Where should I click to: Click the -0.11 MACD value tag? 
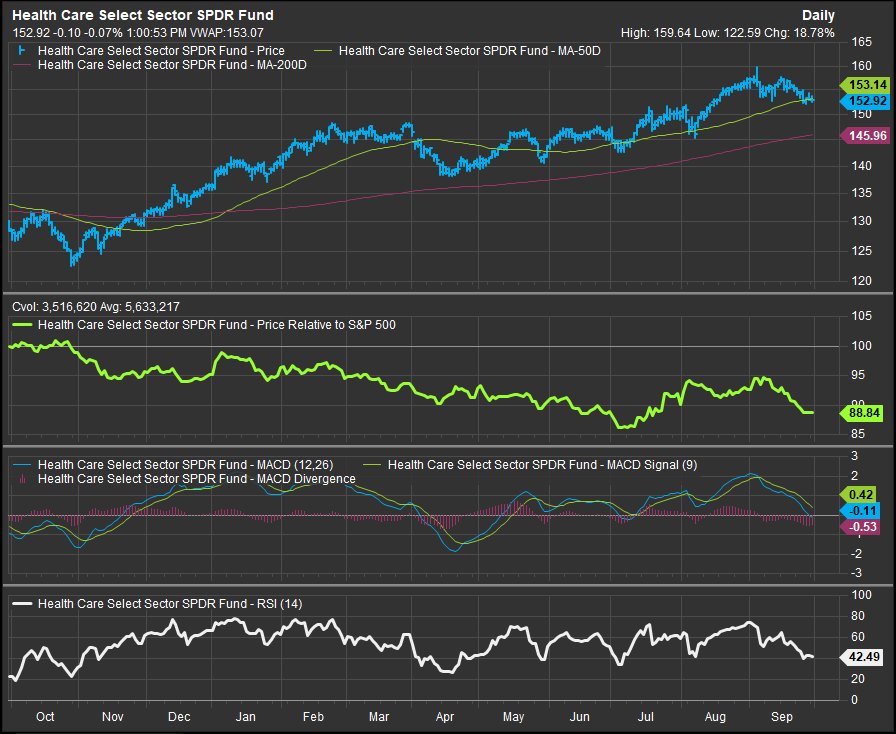click(860, 511)
